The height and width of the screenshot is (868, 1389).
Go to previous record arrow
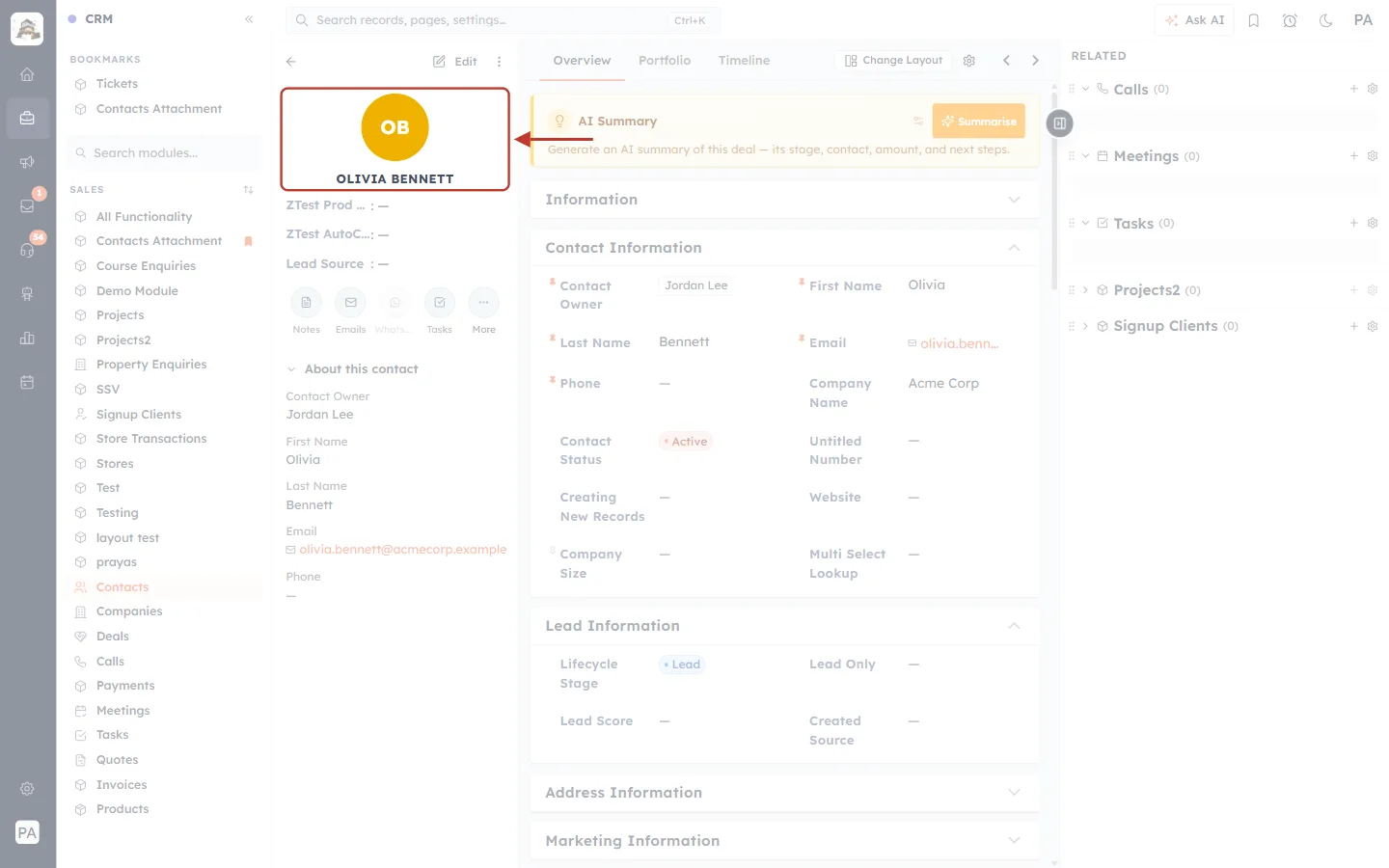tap(1006, 61)
